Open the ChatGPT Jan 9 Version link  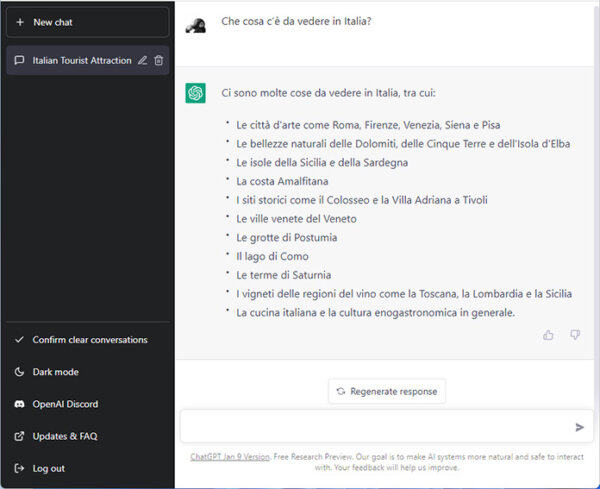click(230, 457)
